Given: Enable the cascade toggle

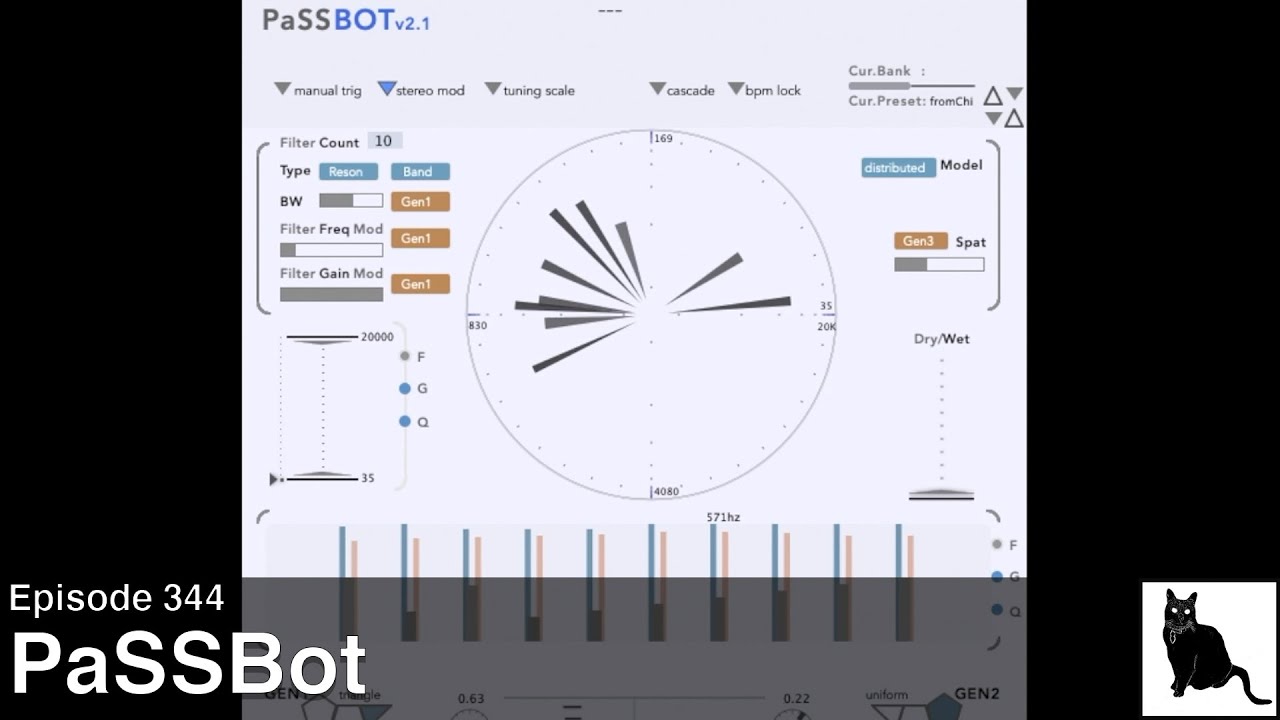Looking at the screenshot, I should point(657,89).
